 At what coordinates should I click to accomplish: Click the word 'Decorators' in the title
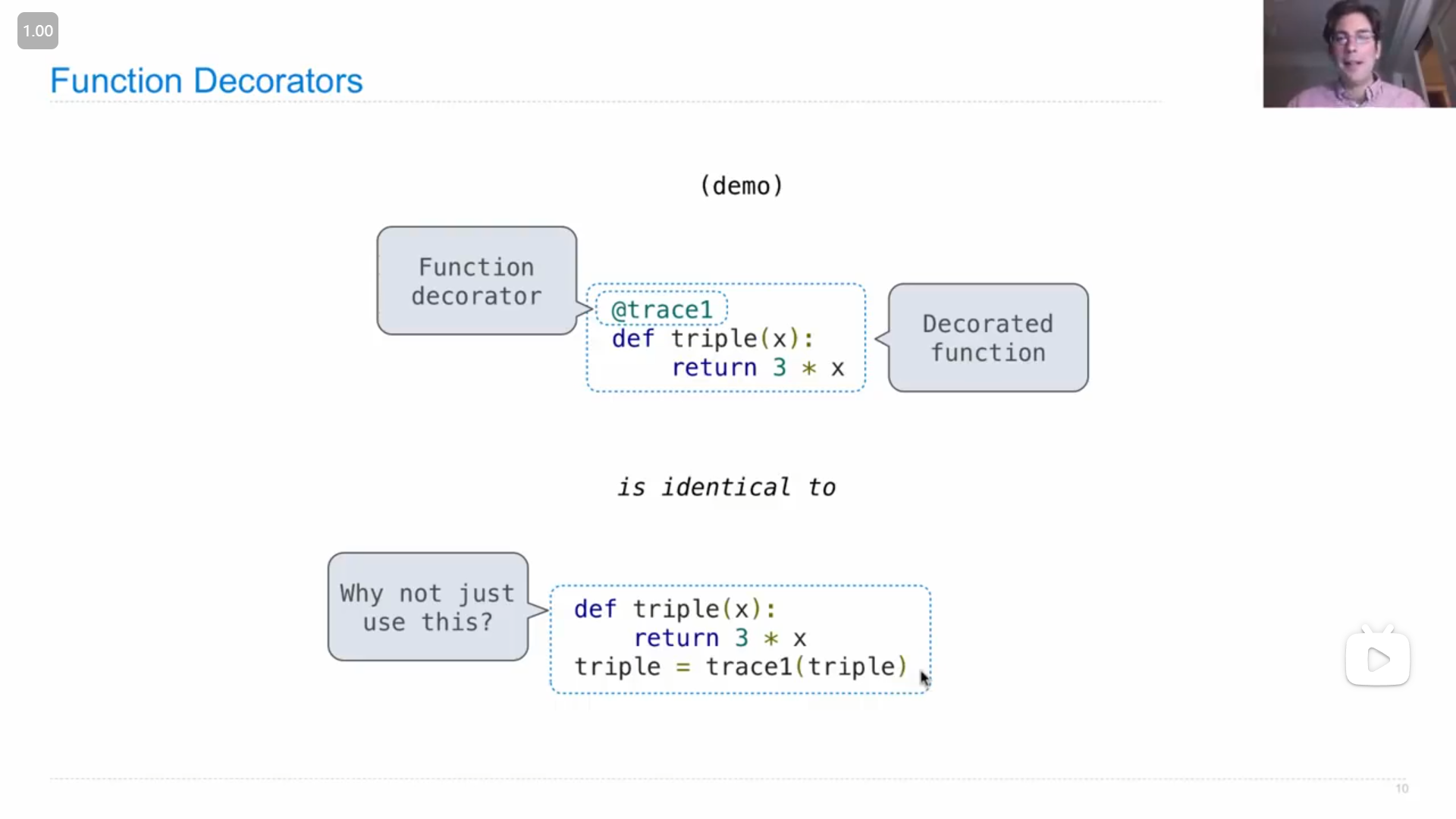278,80
